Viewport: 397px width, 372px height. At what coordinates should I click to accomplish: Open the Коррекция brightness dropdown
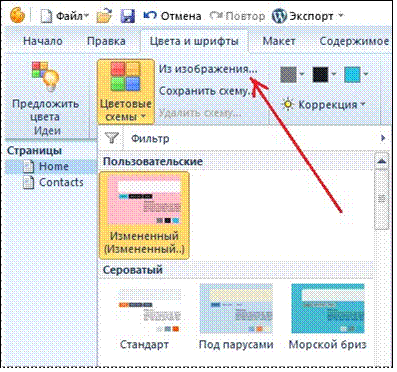(x=323, y=104)
